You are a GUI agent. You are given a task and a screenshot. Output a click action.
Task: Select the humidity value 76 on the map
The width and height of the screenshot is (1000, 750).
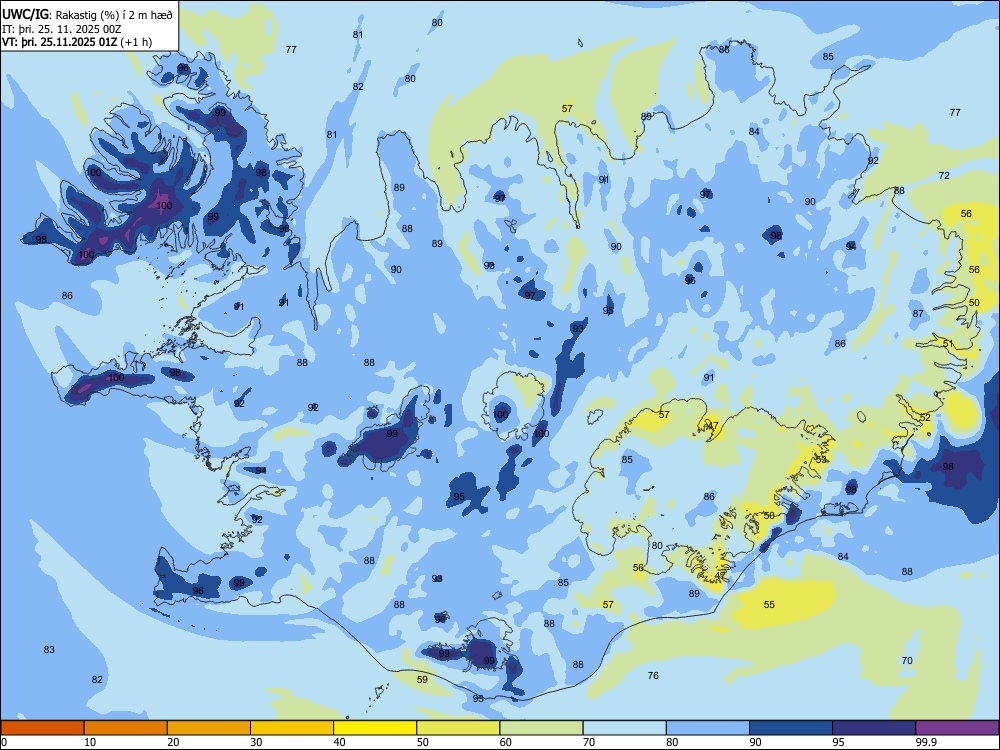tap(653, 675)
